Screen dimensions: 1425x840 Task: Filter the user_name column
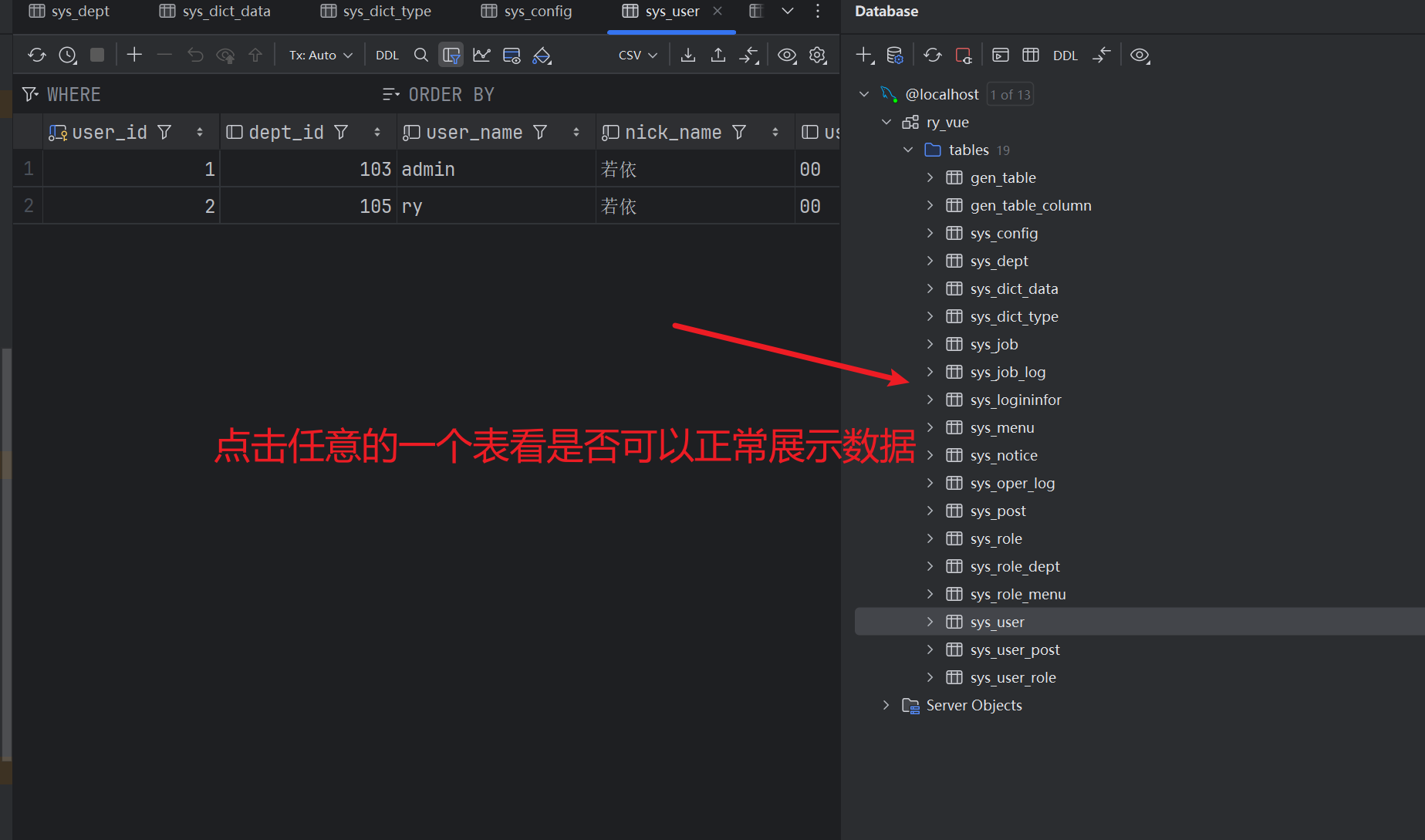540,133
